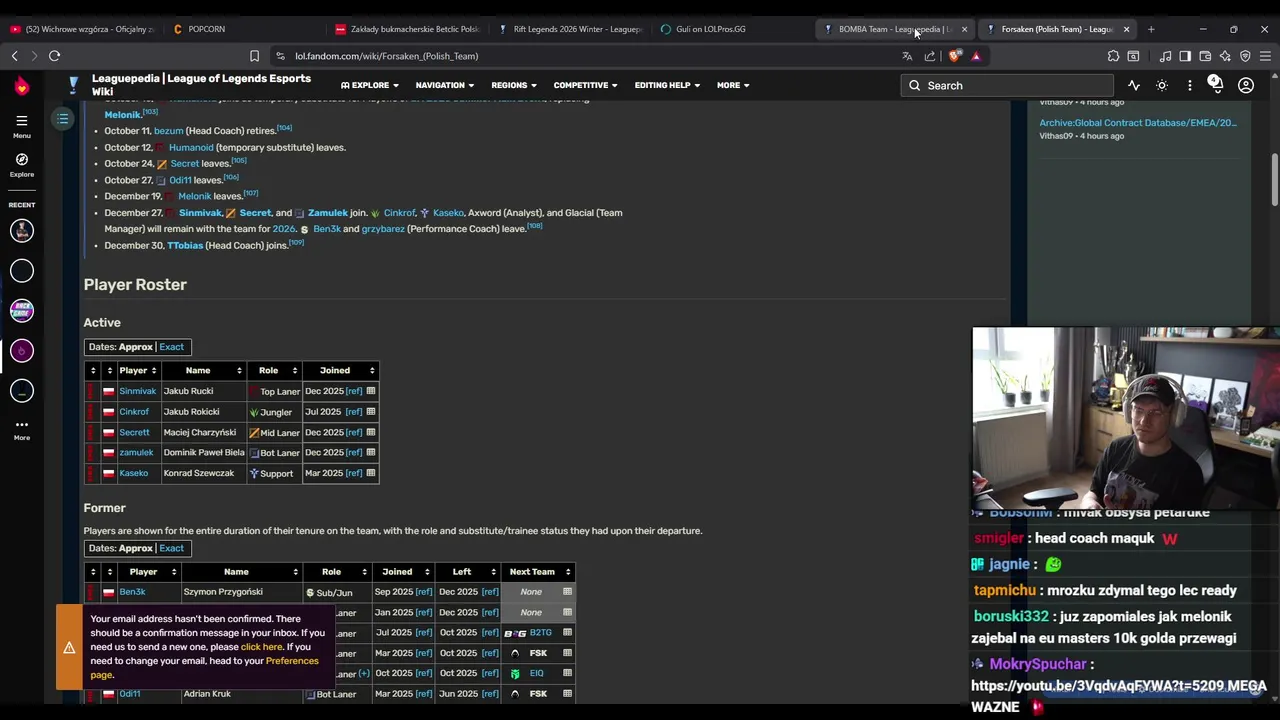Open the notifications bell showing 4
Image resolution: width=1280 pixels, height=720 pixels.
click(1216, 85)
